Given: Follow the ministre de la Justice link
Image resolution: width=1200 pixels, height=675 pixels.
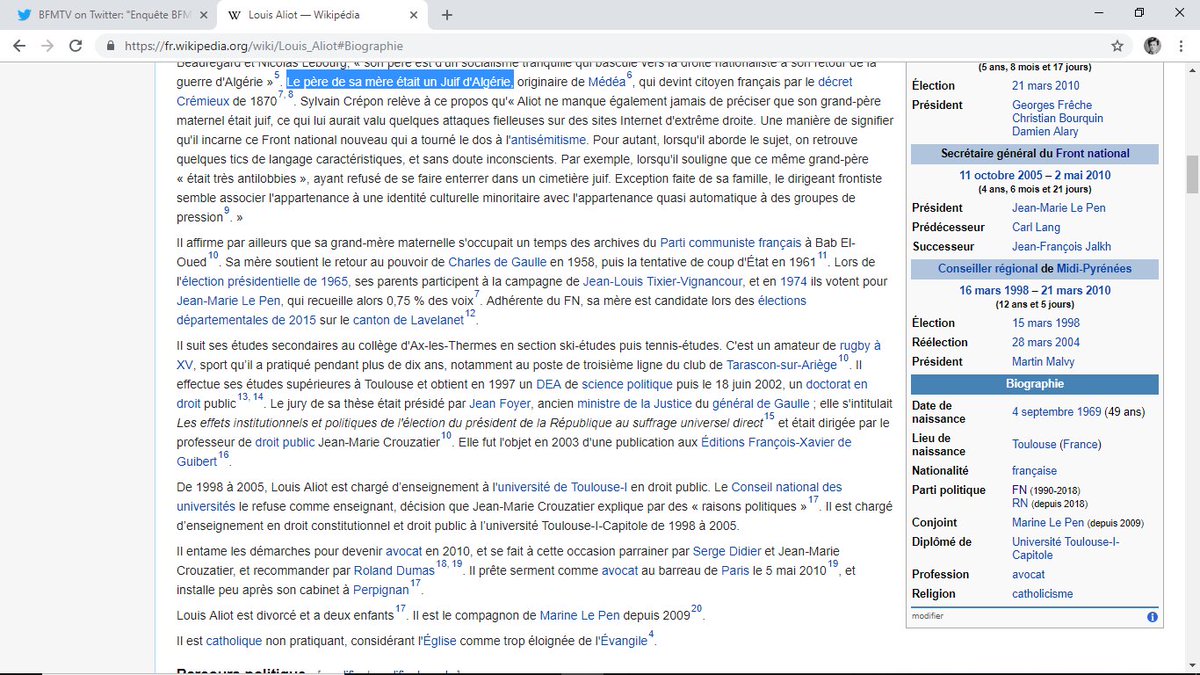Looking at the screenshot, I should pos(634,404).
